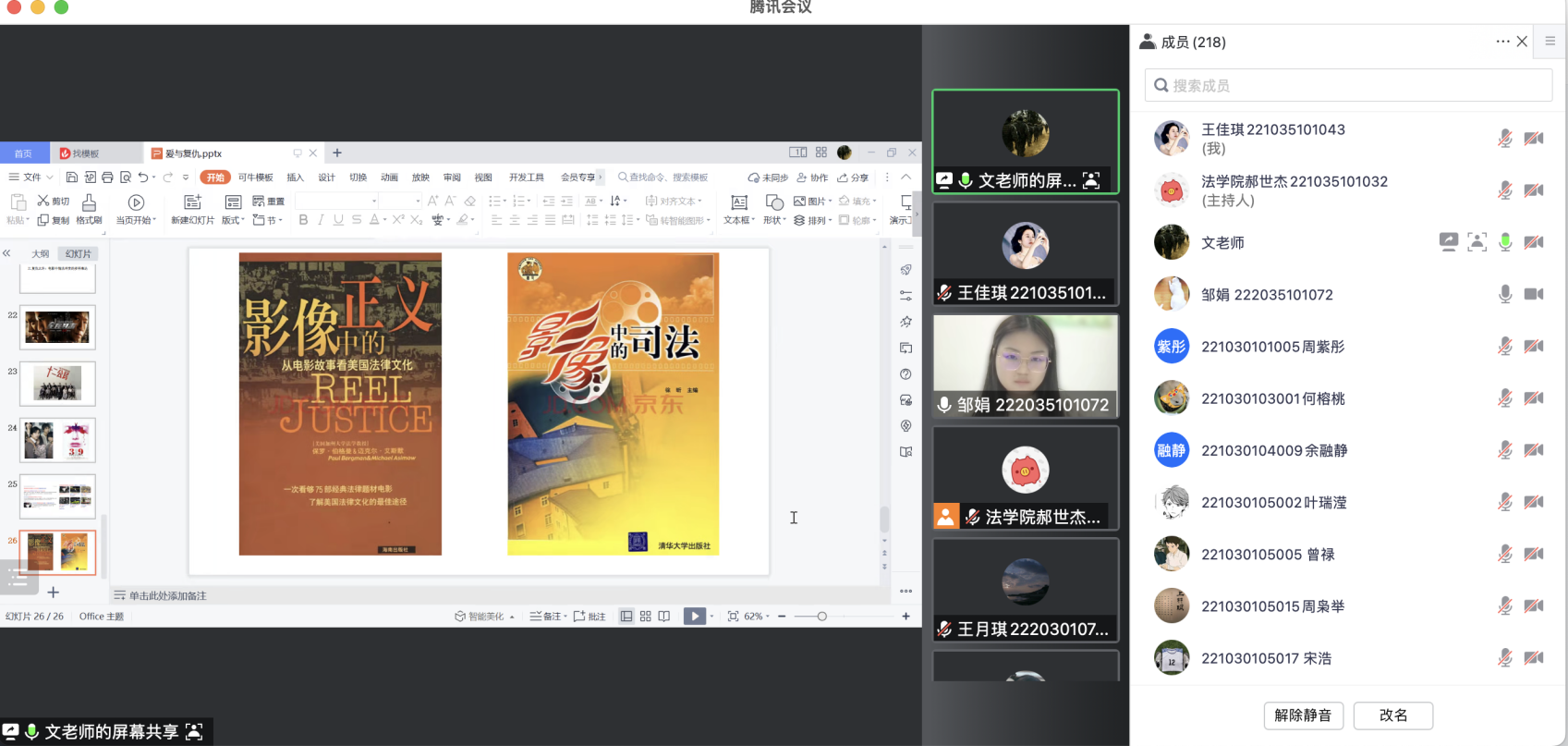Click the add slide plus icon under thumbnails
This screenshot has width=1568, height=746.
click(53, 592)
